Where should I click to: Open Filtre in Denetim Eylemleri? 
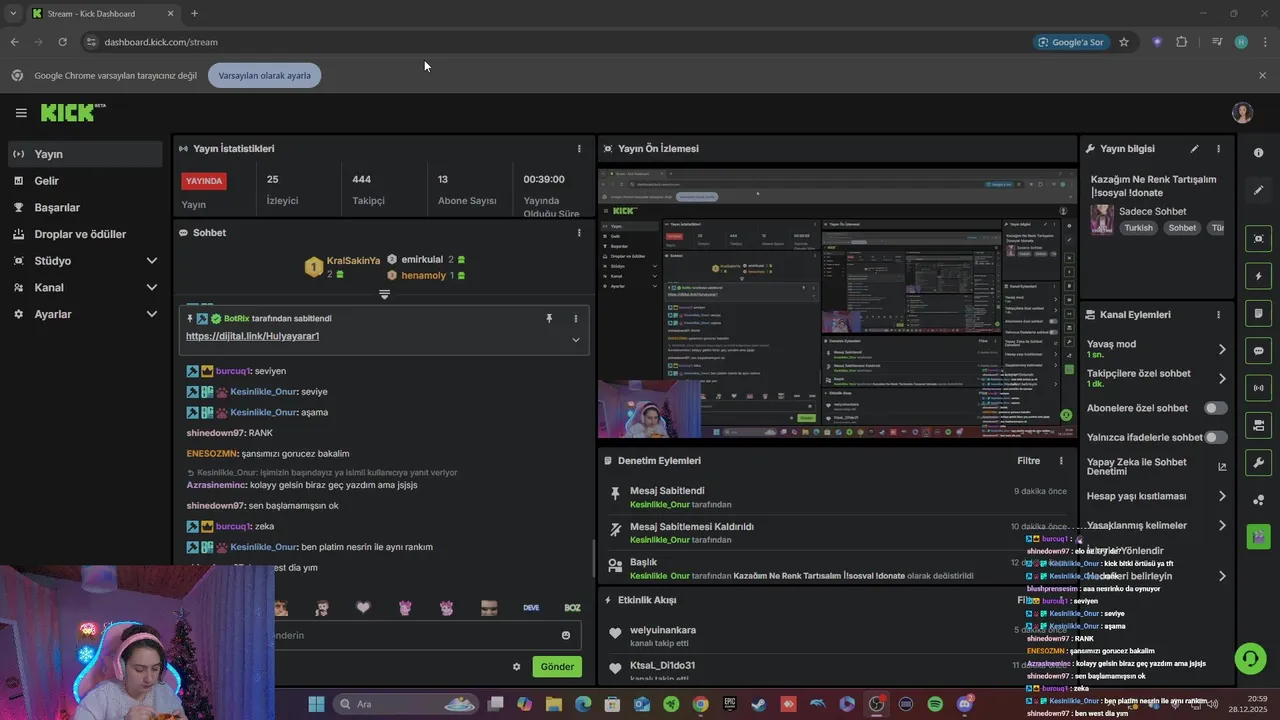click(1029, 461)
